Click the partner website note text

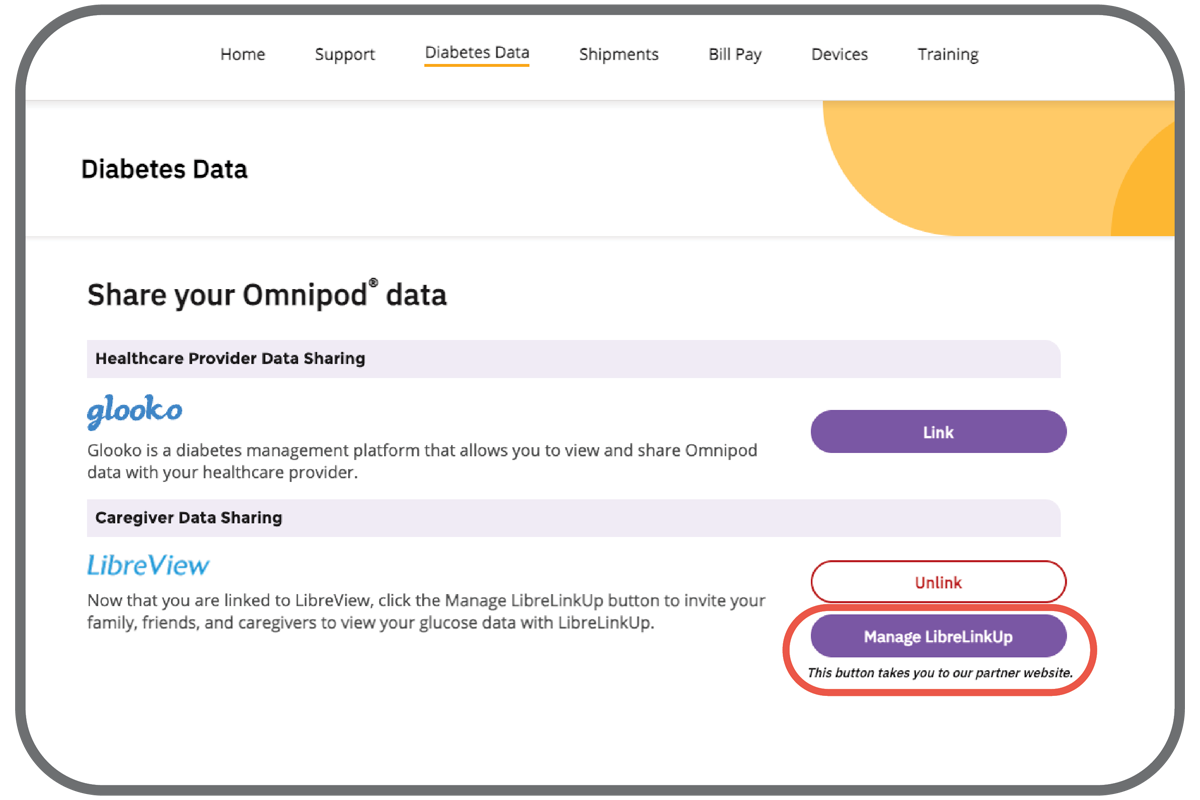click(940, 673)
